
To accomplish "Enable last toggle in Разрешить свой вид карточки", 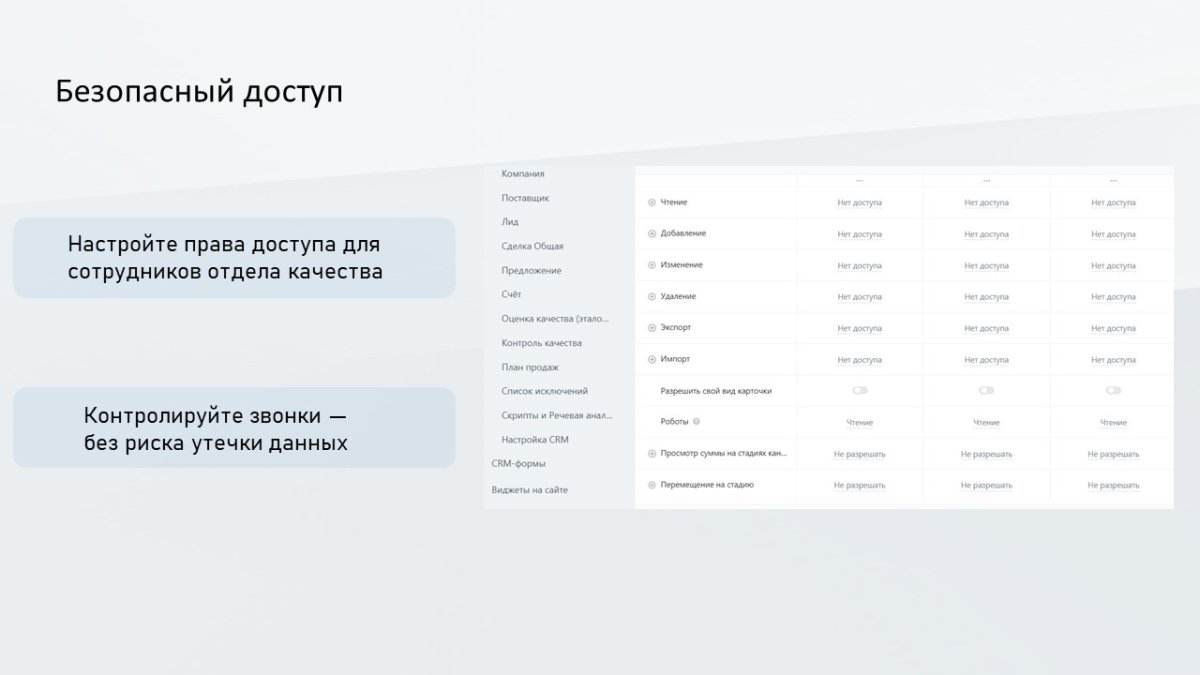I will 1113,390.
